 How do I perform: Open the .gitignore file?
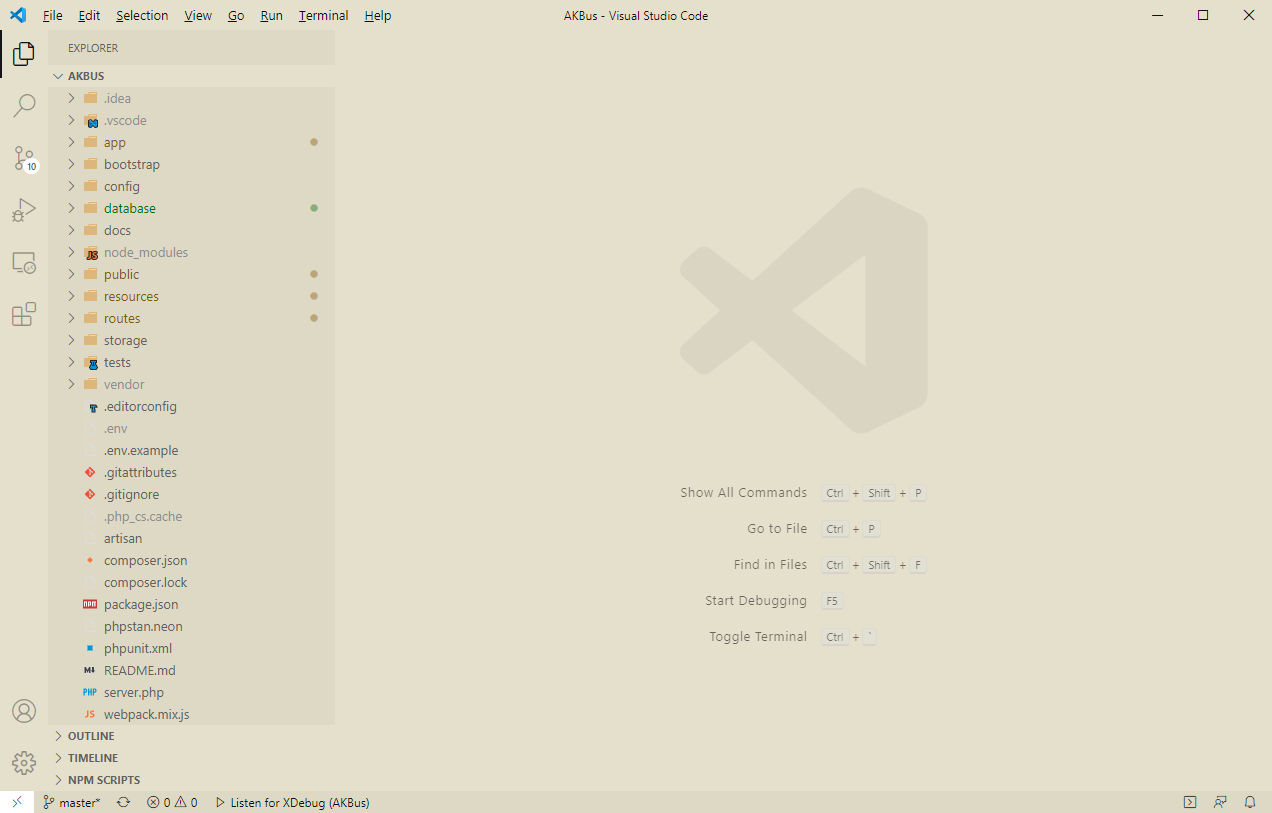(192, 494)
